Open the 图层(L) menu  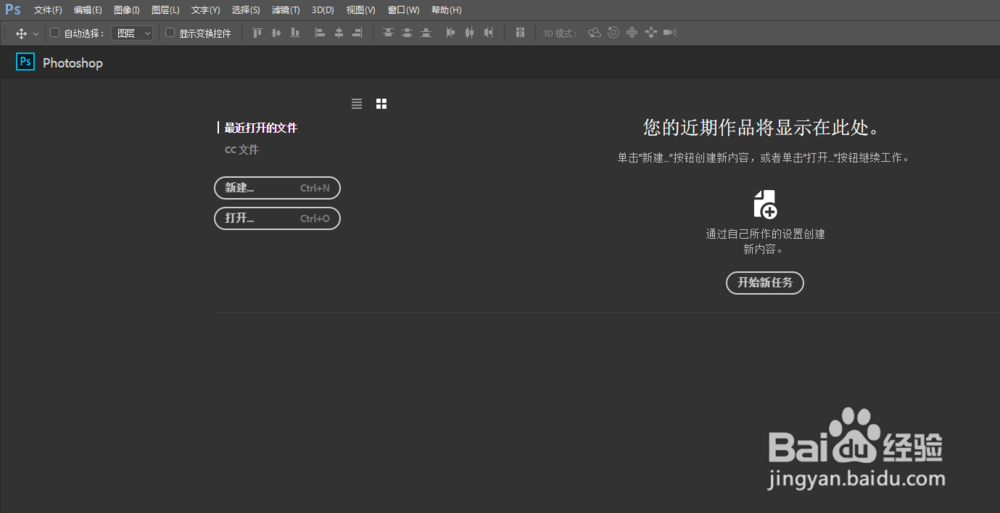tap(165, 10)
